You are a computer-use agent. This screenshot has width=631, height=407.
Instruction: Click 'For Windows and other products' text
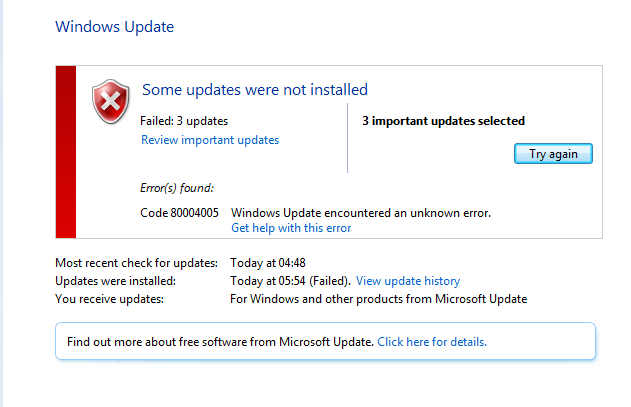pos(312,299)
